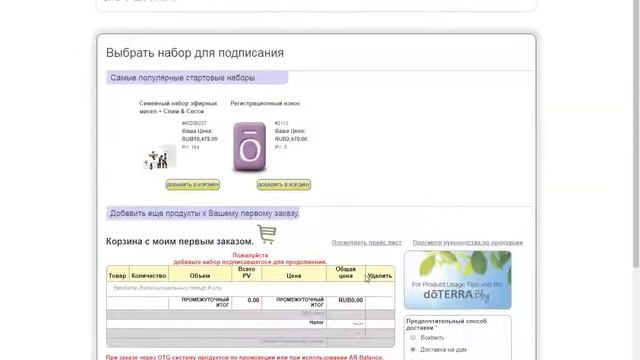Open the Посмотреть прайс лист link

click(x=367, y=242)
